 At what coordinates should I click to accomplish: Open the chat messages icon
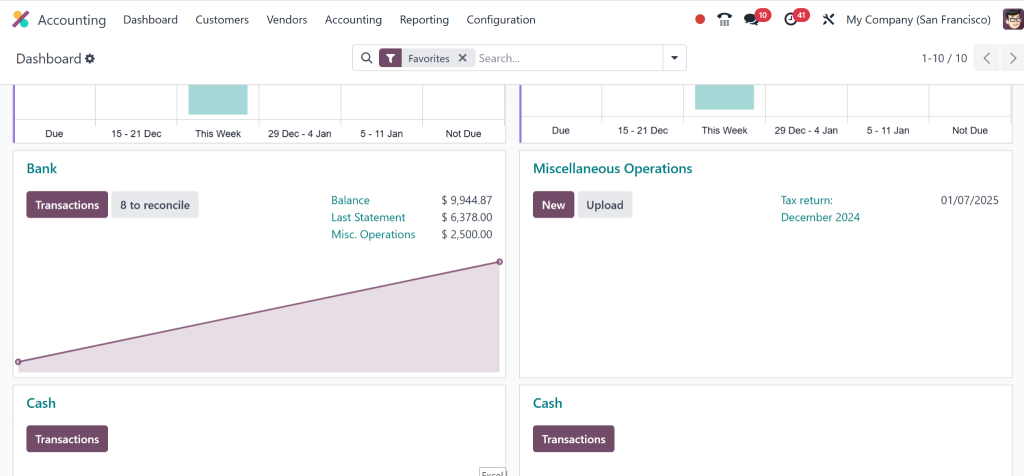752,20
